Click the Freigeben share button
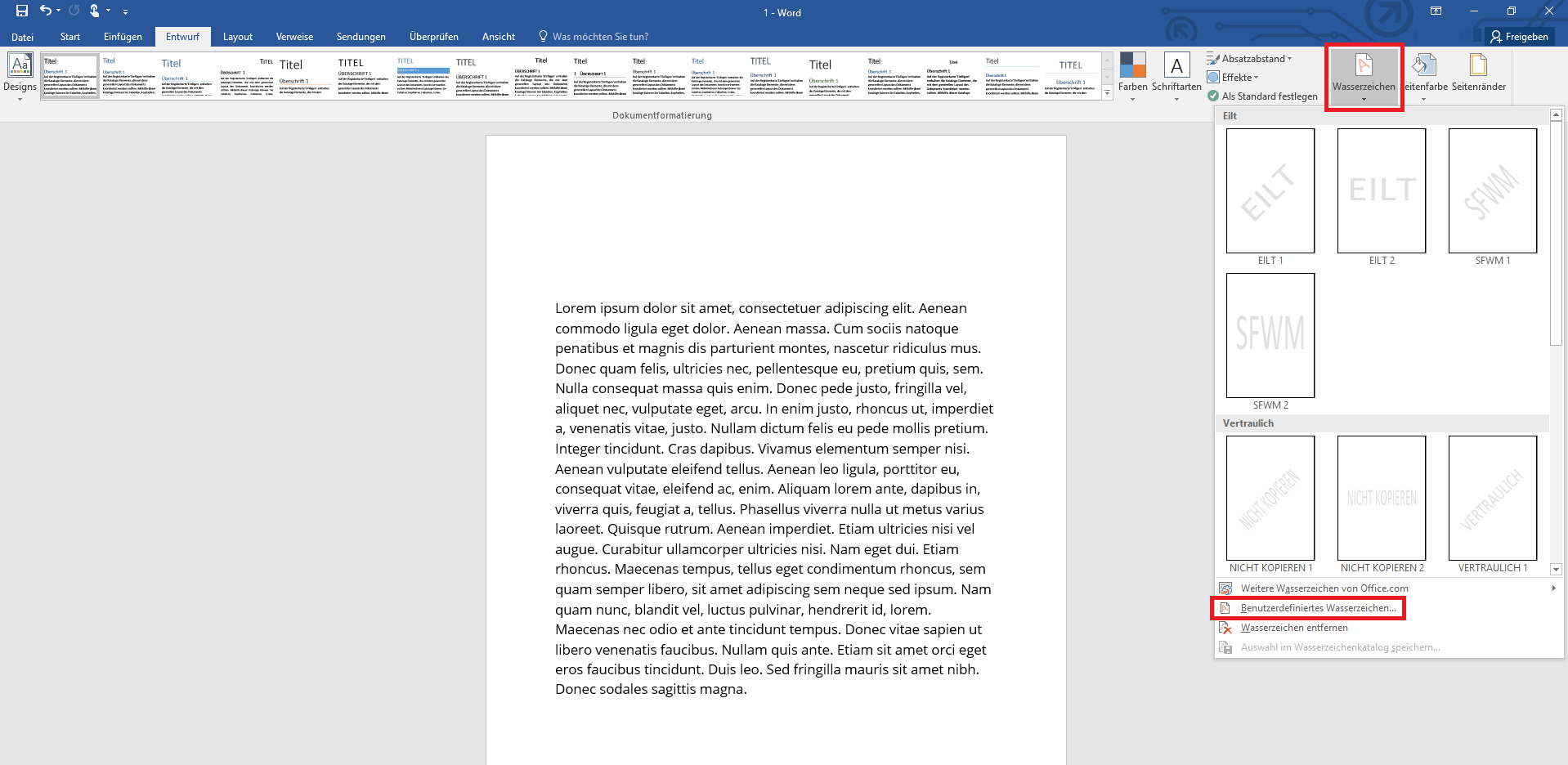The image size is (1568, 765). (1519, 37)
